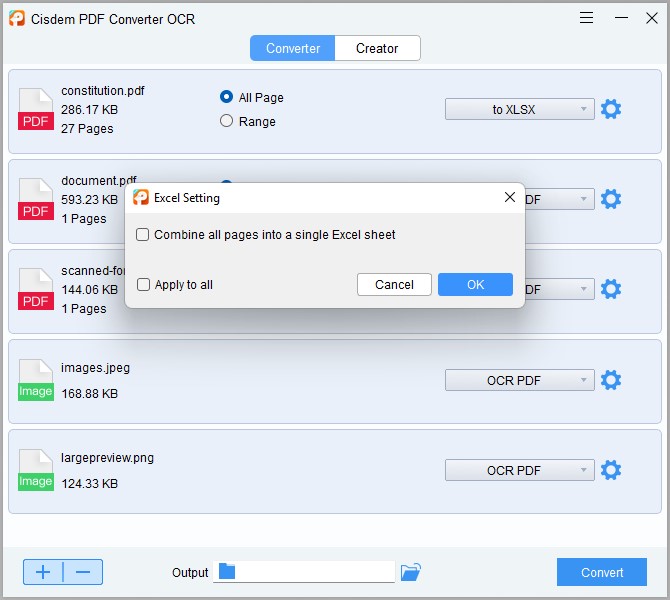This screenshot has height=600, width=670.
Task: Click the 593.23 KB size text
Action: (89, 200)
